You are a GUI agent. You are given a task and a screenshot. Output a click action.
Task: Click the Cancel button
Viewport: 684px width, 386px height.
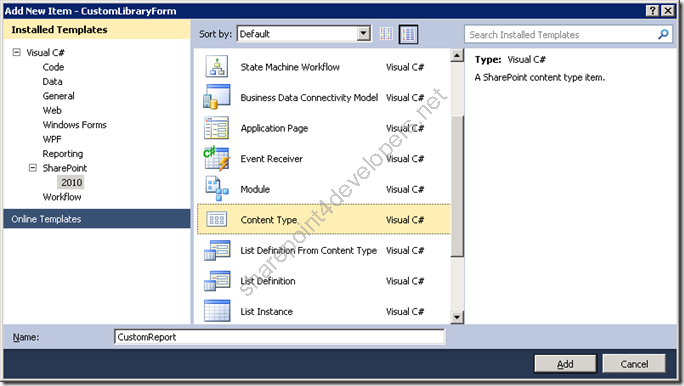(634, 364)
